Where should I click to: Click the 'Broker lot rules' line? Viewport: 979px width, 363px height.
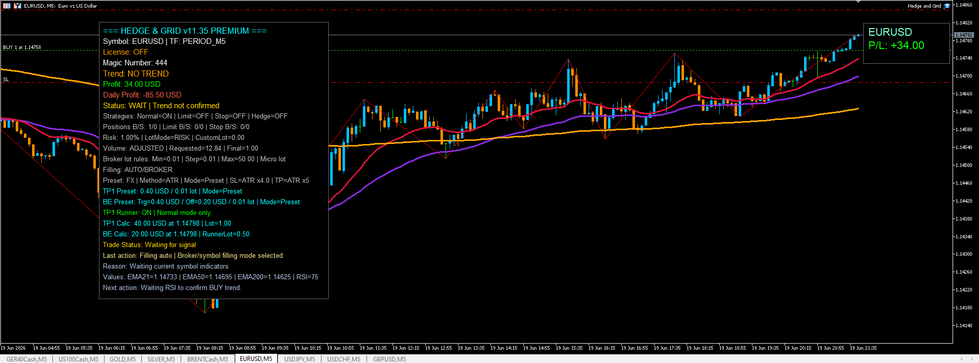(194, 159)
